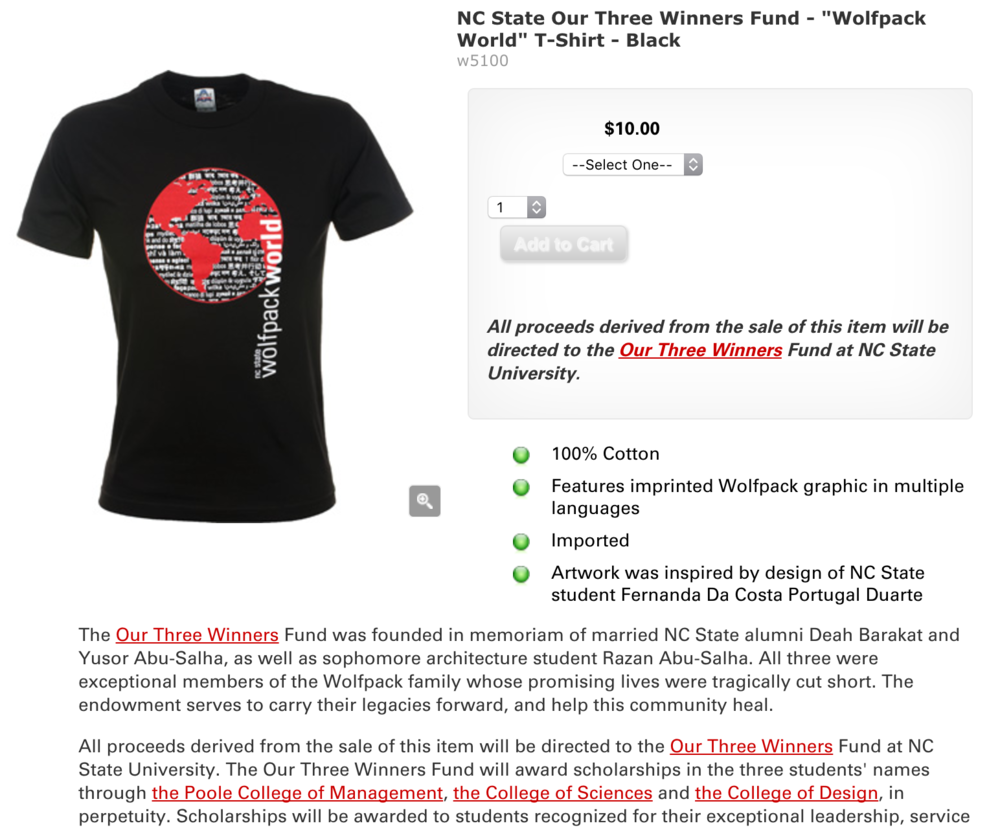The width and height of the screenshot is (1000, 830).
Task: Open the Poole College of Management link
Action: [297, 792]
